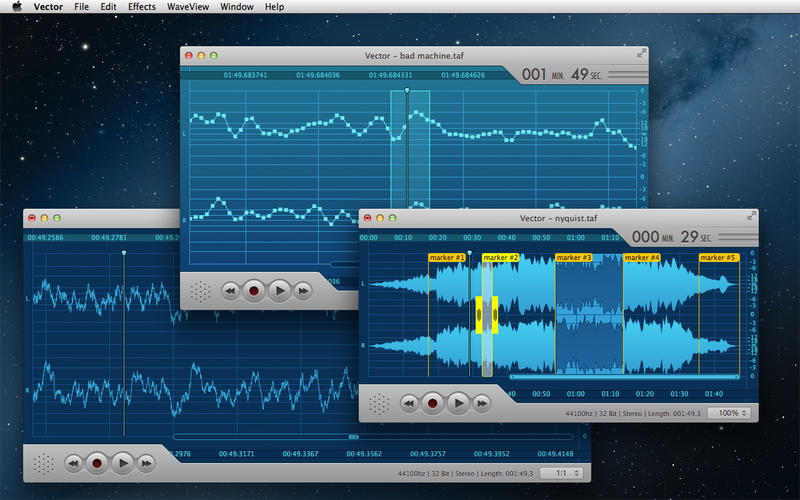Viewport: 800px width, 500px height.
Task: Click the marker #5 flag
Action: pyautogui.click(x=718, y=258)
